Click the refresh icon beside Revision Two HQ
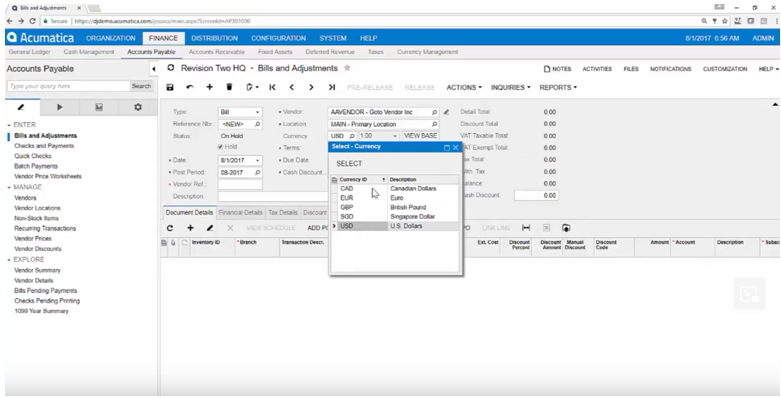This screenshot has height=398, width=781. (171, 68)
